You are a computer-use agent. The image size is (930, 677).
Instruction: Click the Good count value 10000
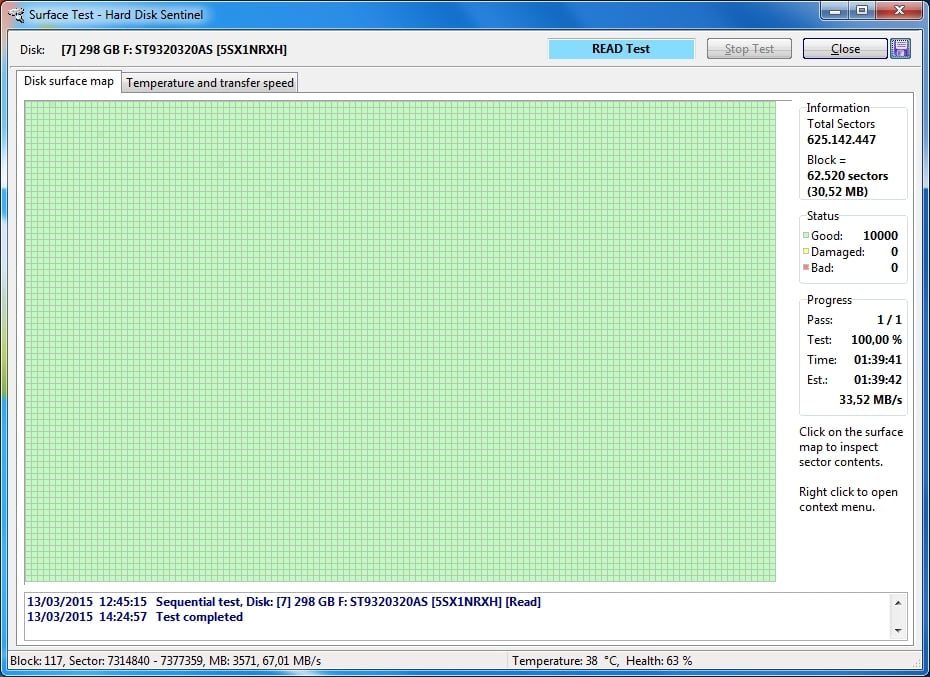coord(880,236)
